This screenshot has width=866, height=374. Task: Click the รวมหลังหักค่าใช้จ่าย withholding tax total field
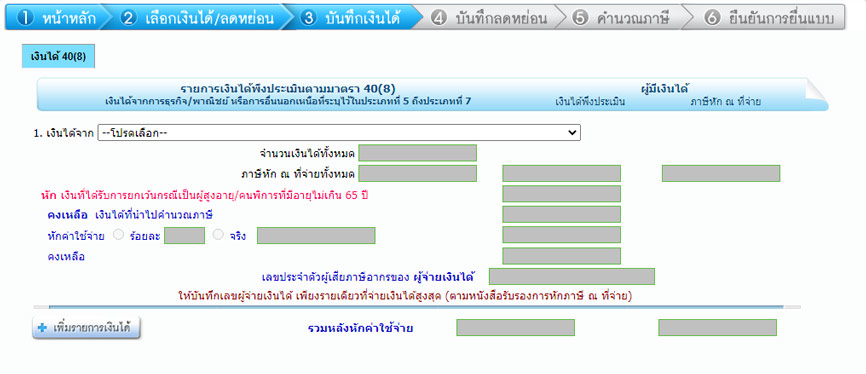(x=717, y=328)
